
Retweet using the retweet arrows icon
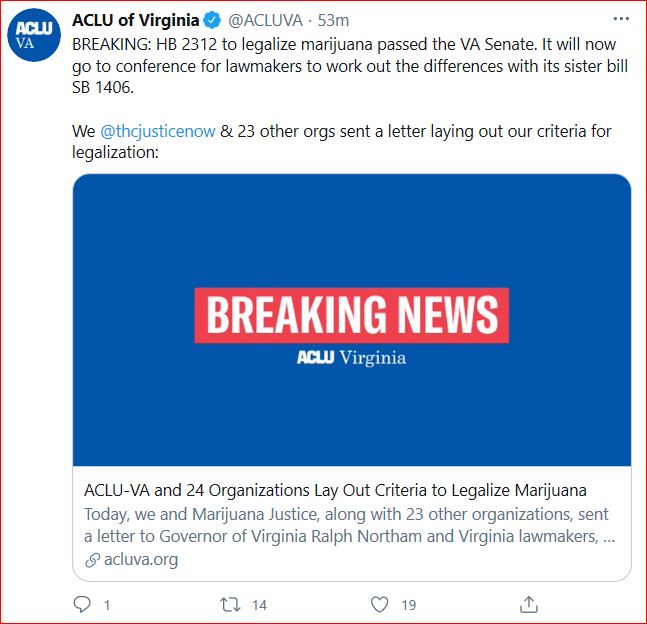(x=230, y=605)
